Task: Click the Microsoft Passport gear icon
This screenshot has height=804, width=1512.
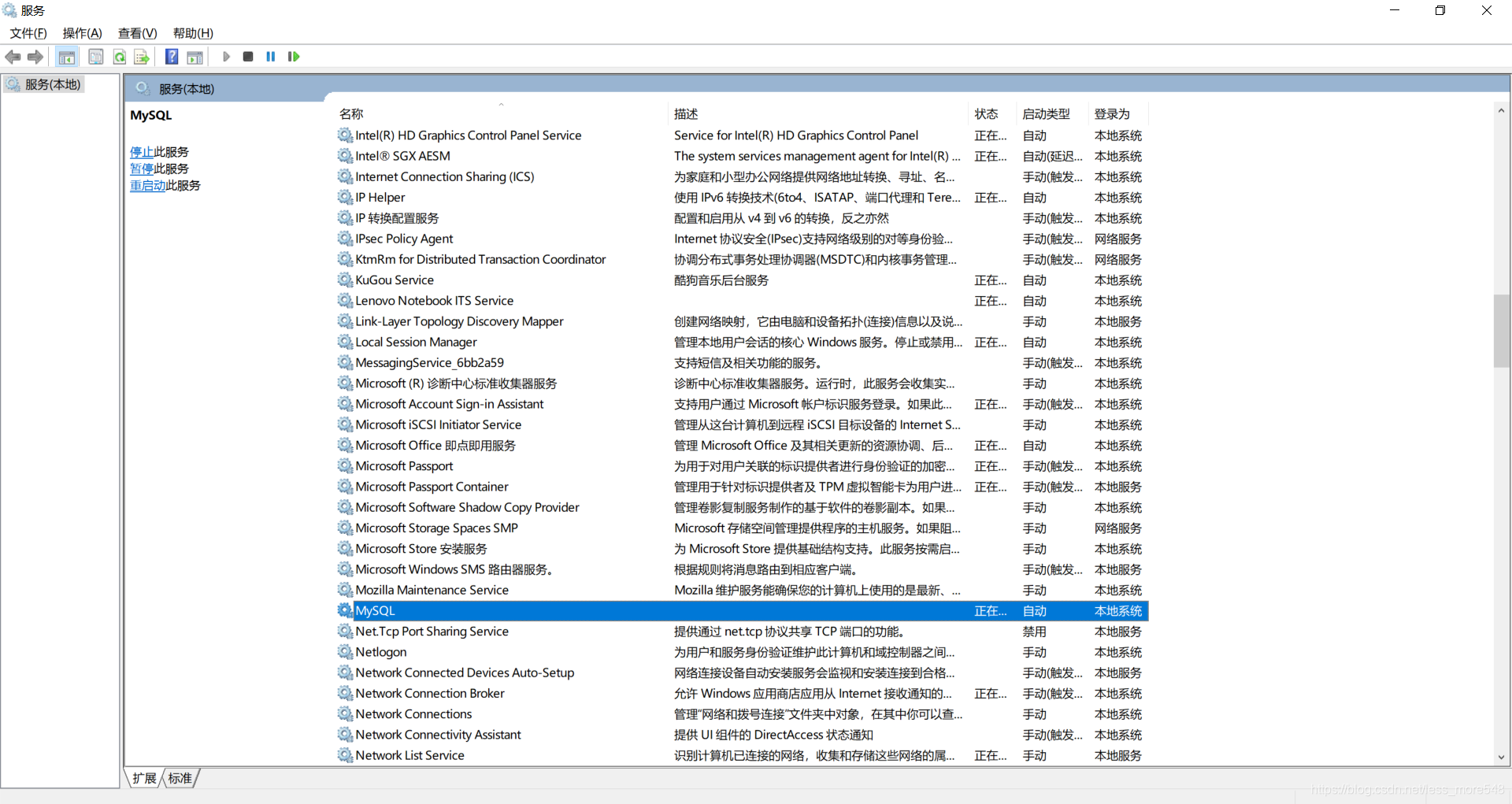Action: tap(345, 465)
